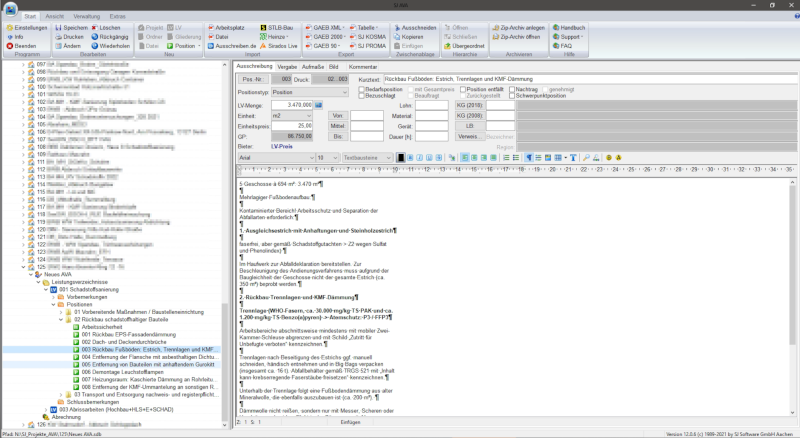The width and height of the screenshot is (800, 438).
Task: Switch to the Extras ribbon tab
Action: pos(117,16)
